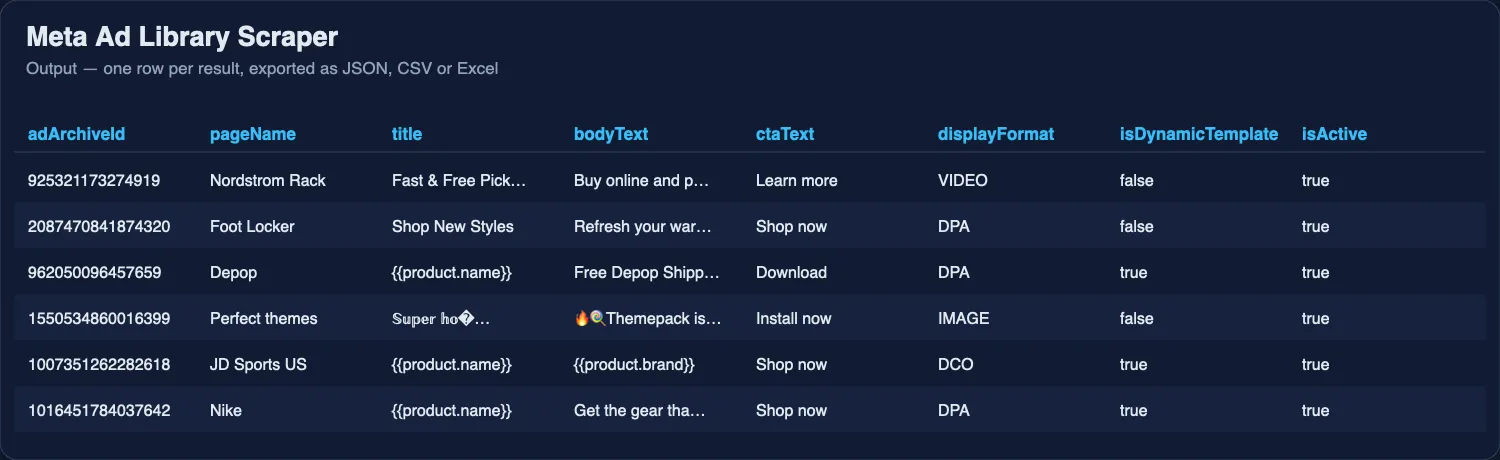Select Foot Locker's isActive true value
The width and height of the screenshot is (1500, 460).
click(x=1316, y=227)
